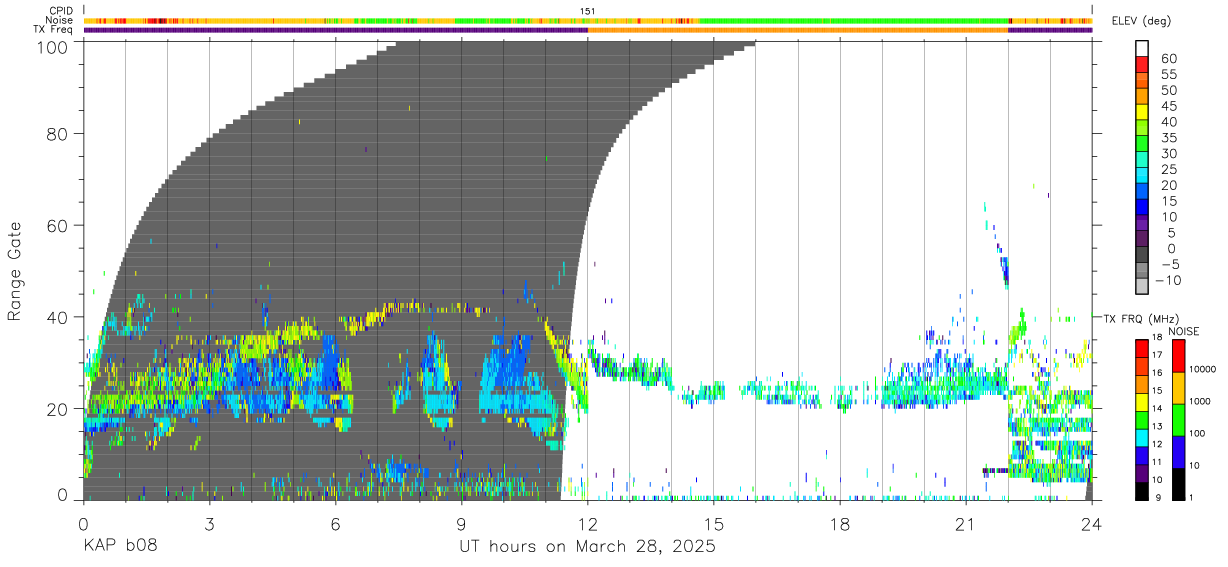Click the '151' CPID value
This screenshot has width=1228, height=567.
[x=588, y=11]
